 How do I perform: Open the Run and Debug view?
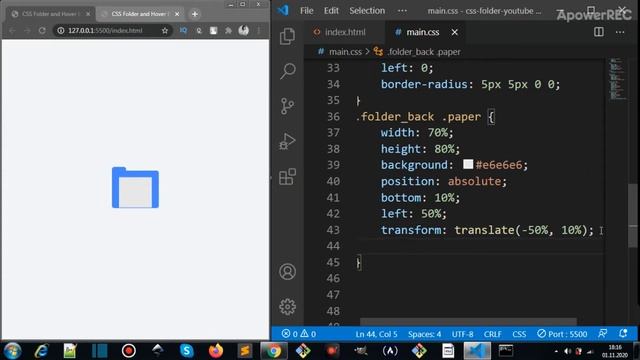[x=287, y=141]
